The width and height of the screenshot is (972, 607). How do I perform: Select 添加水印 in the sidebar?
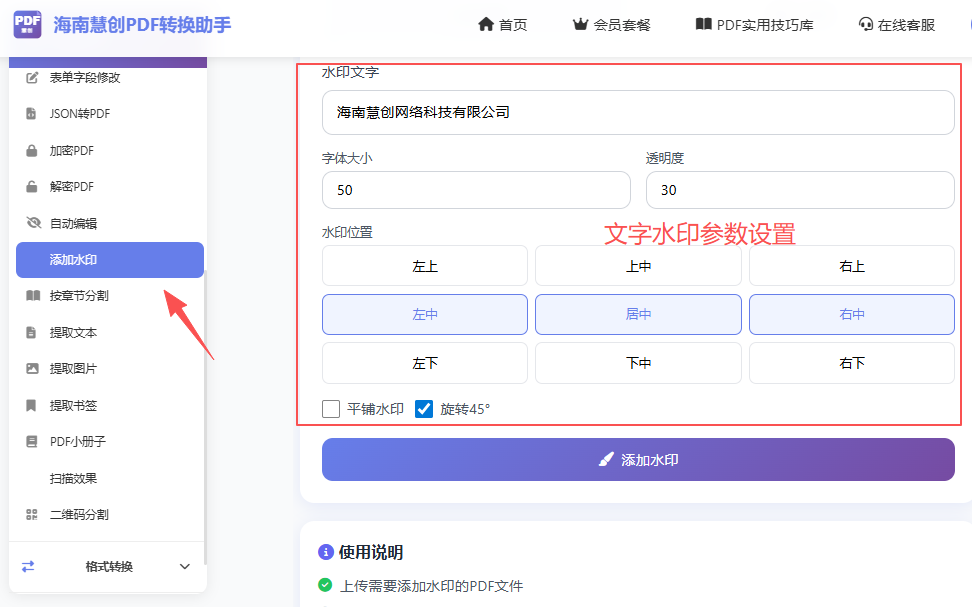pyautogui.click(x=110, y=260)
